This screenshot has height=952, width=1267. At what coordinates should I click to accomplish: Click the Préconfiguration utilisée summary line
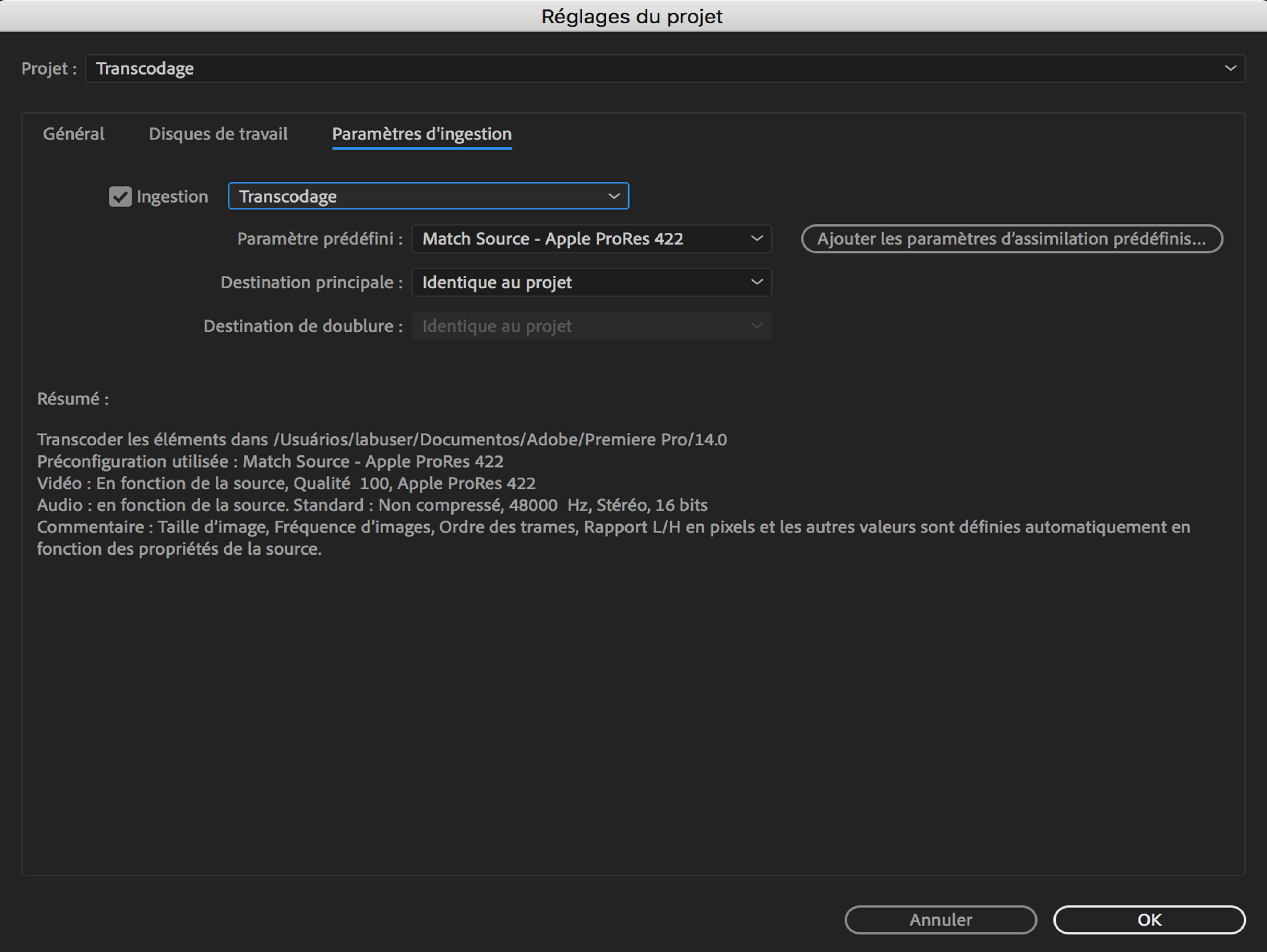[270, 461]
